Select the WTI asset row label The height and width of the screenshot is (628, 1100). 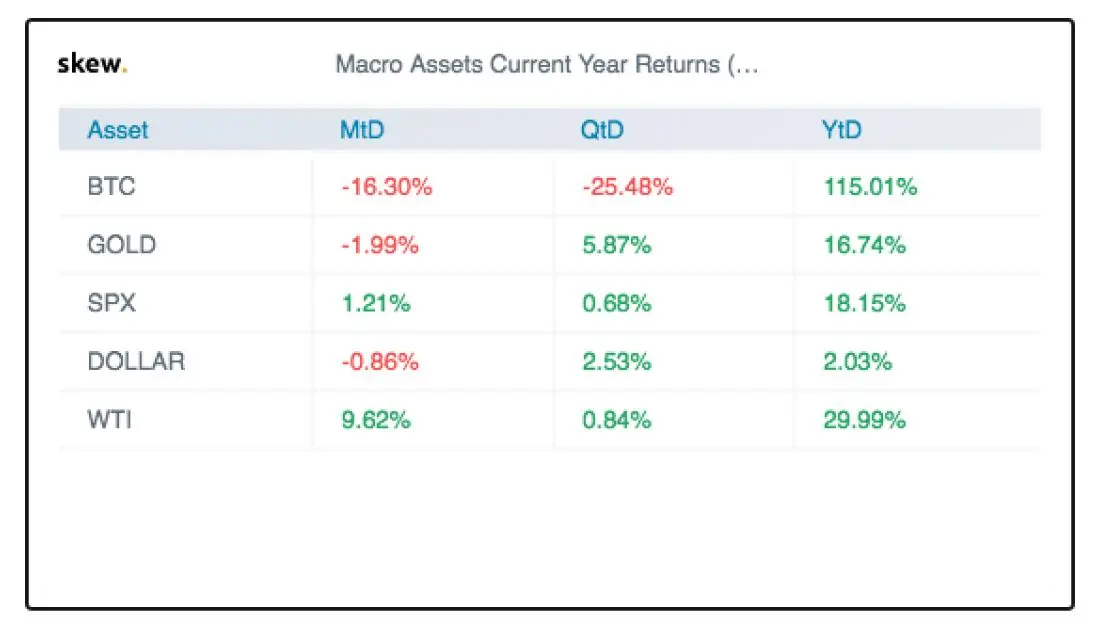click(x=109, y=419)
